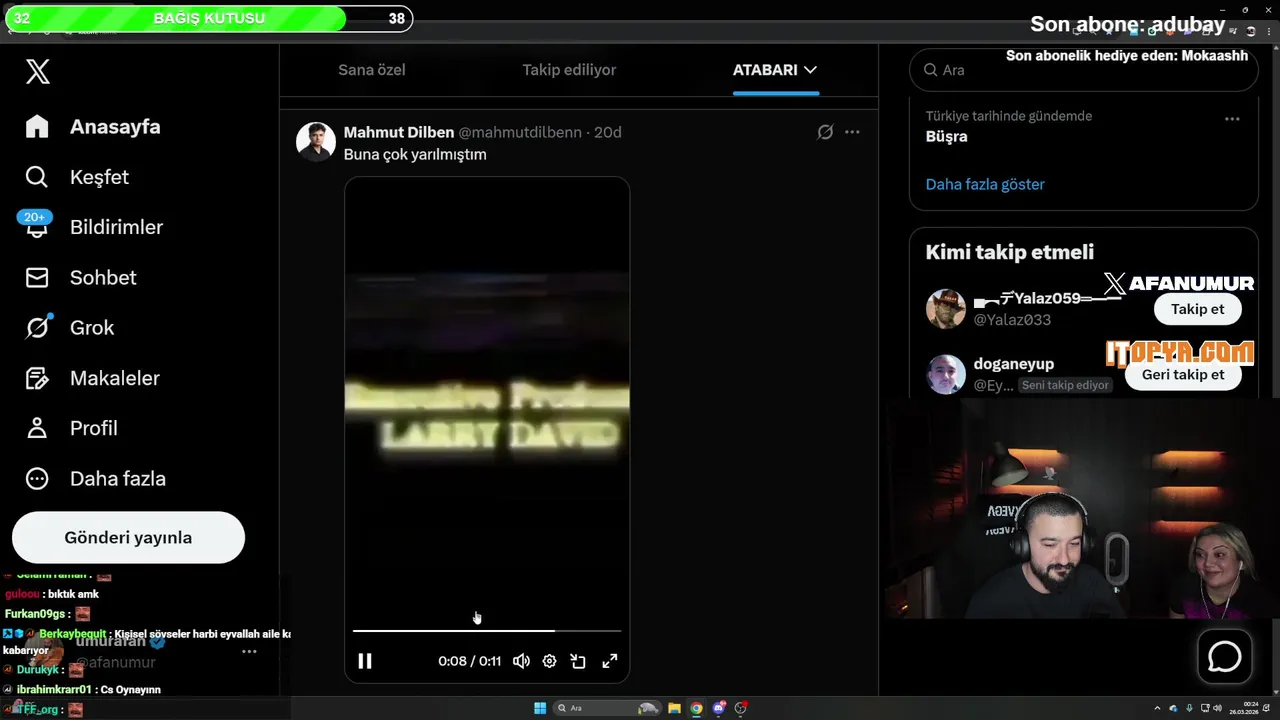Open Daha fazla more menu

(95, 478)
